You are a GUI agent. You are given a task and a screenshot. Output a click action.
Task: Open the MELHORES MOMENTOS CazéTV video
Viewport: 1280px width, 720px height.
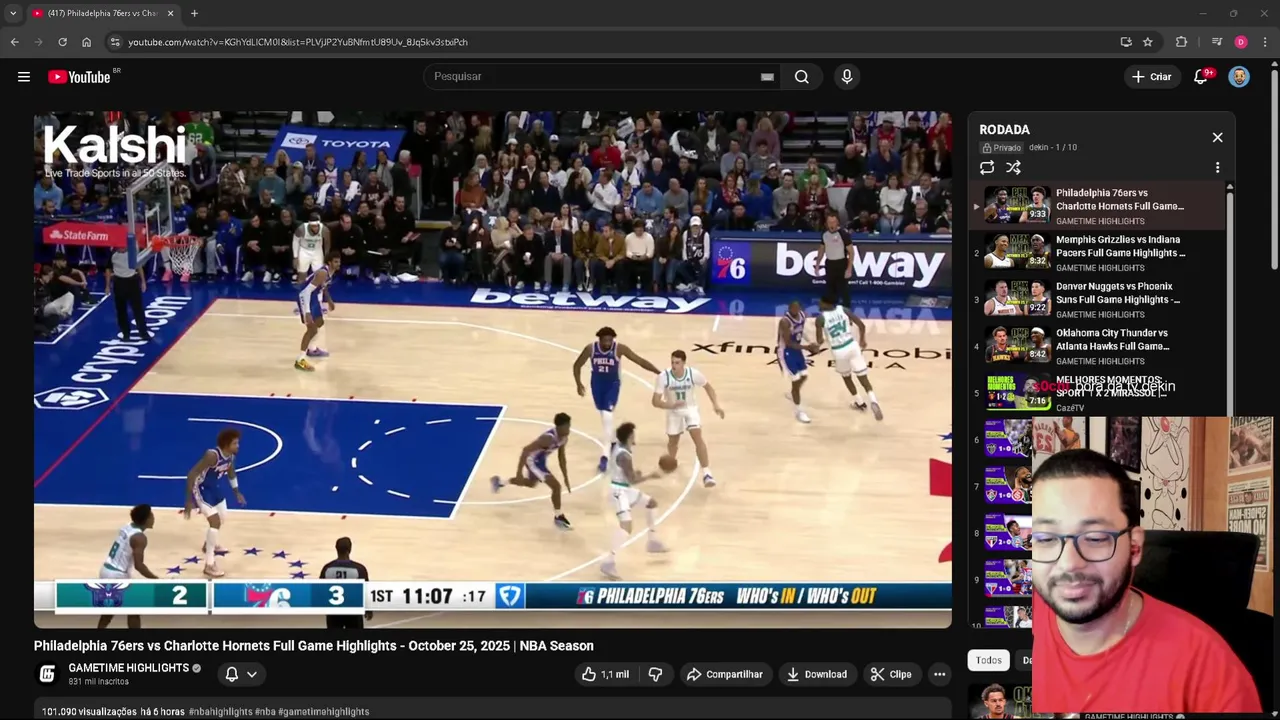(x=1095, y=393)
